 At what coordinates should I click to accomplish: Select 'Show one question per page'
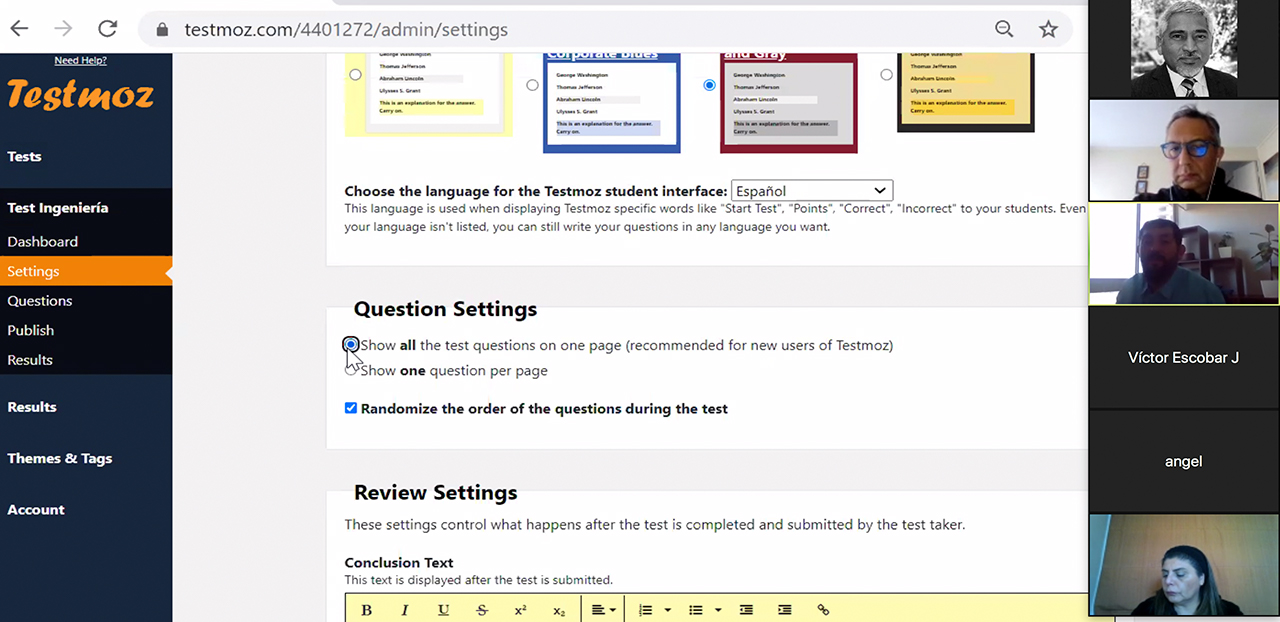point(351,370)
